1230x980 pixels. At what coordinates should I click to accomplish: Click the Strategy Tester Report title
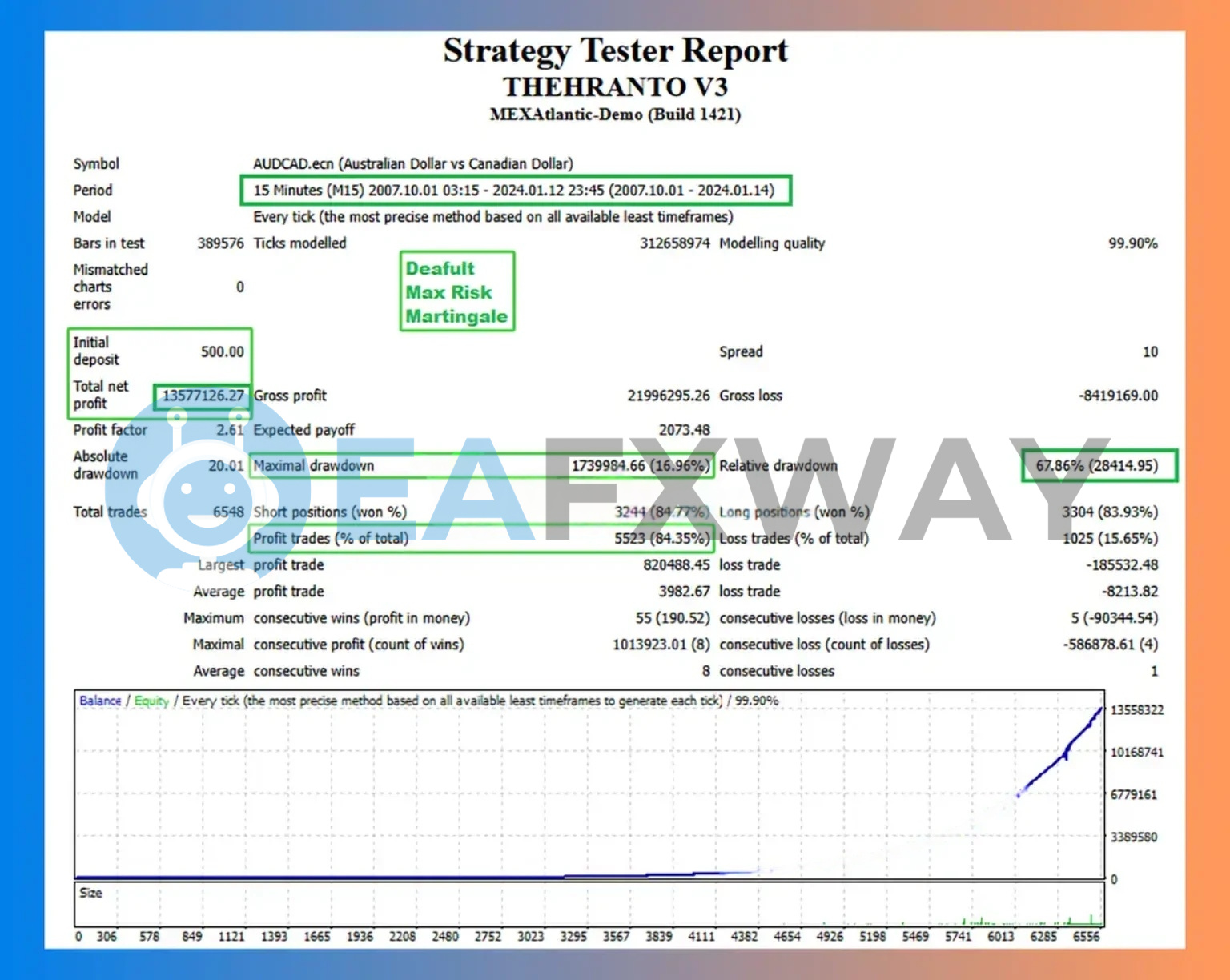tap(615, 51)
